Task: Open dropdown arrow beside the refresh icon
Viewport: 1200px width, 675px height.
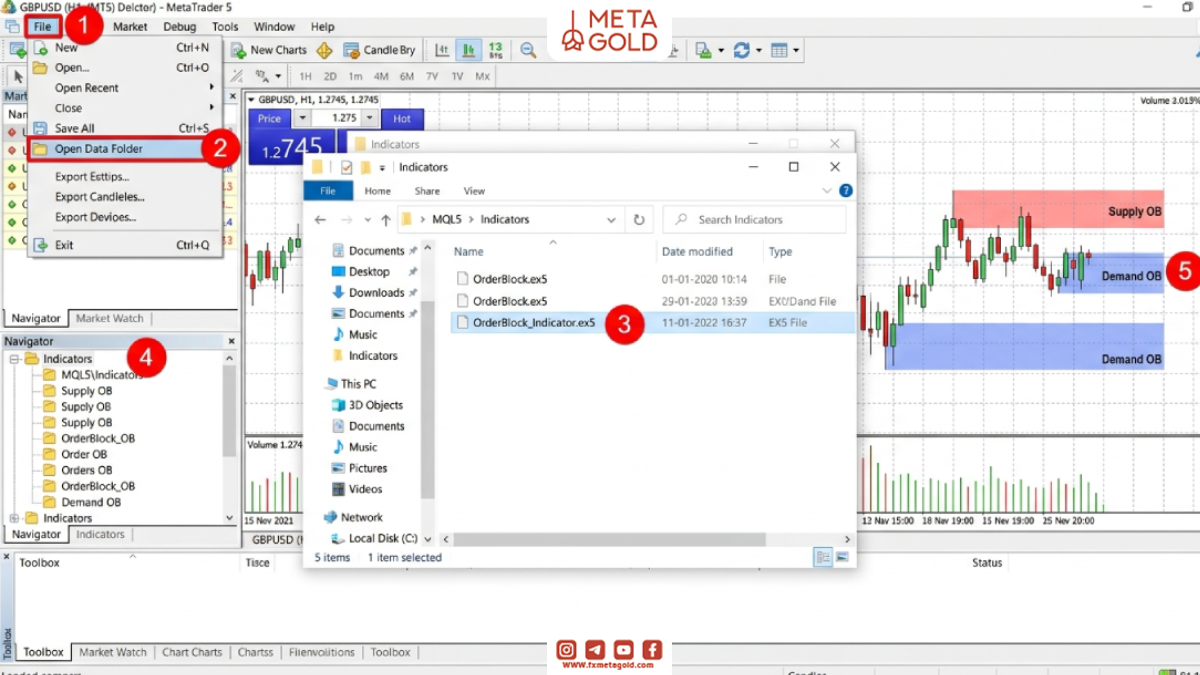Action: [758, 50]
